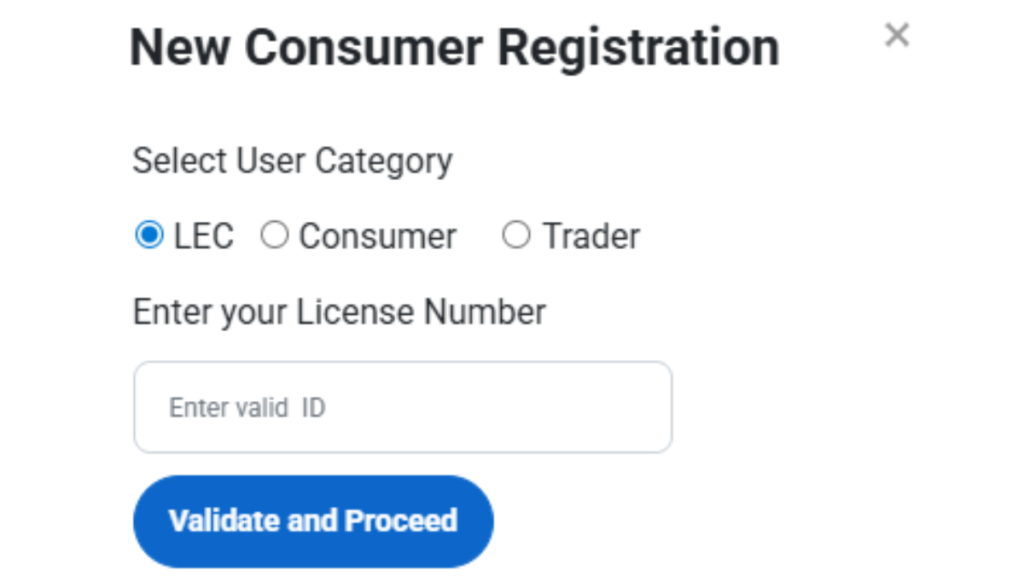Click the LEC label text

[203, 237]
